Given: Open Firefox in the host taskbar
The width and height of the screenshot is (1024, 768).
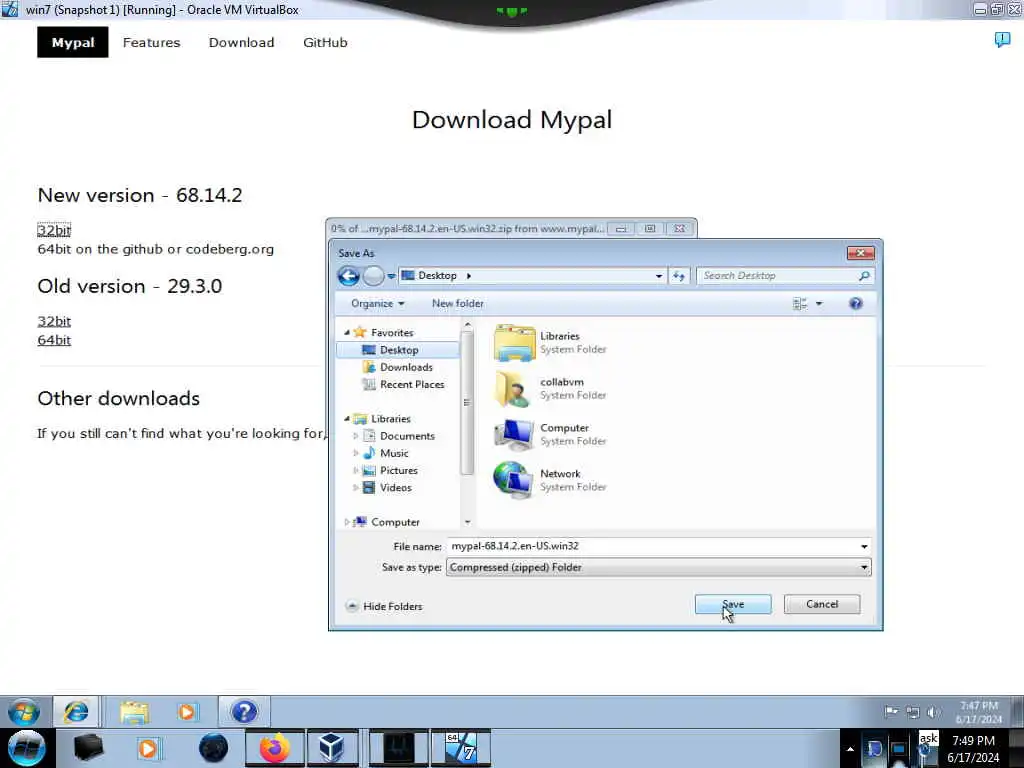Looking at the screenshot, I should (274, 748).
